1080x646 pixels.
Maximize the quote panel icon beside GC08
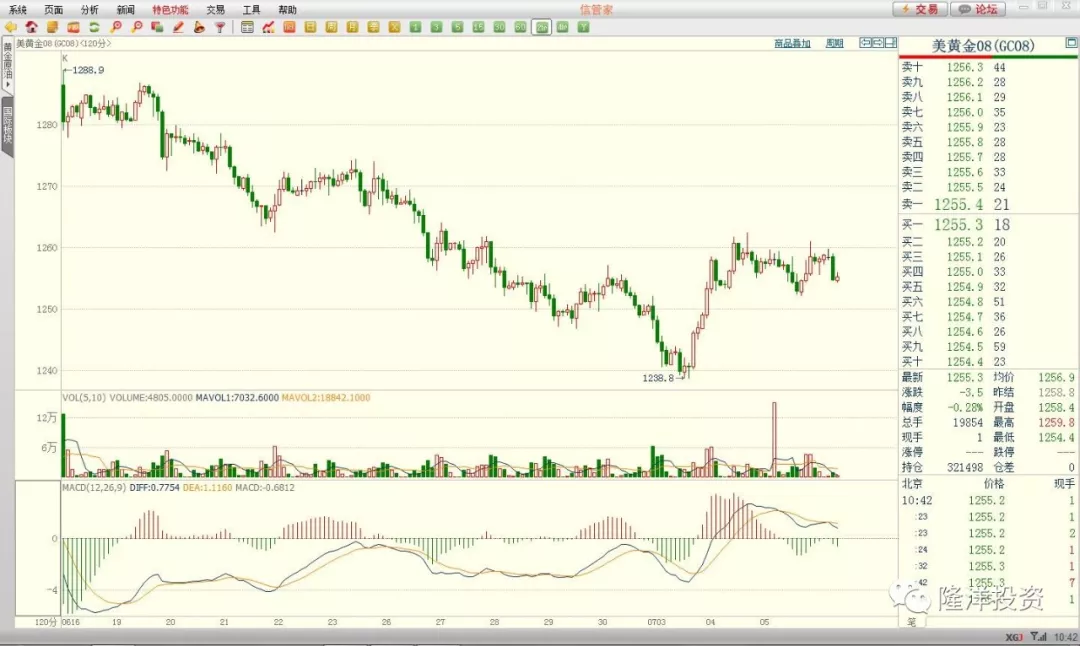(x=1071, y=43)
